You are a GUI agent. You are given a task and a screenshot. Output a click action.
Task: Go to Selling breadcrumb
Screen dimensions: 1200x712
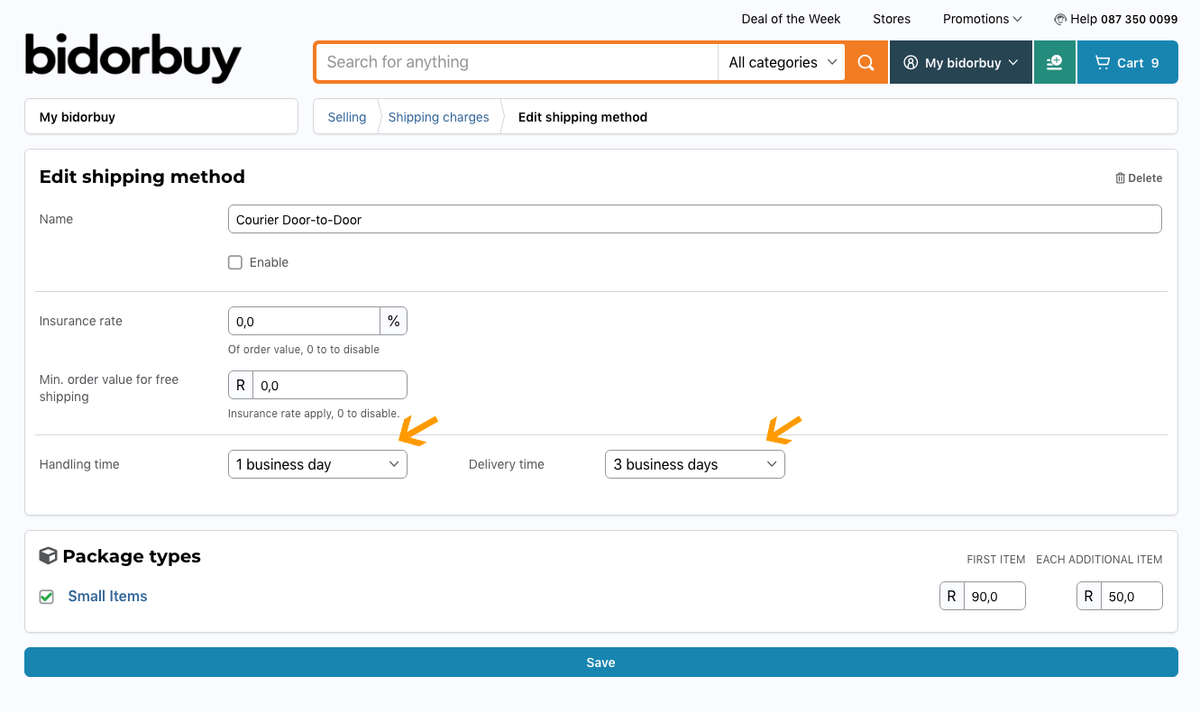tap(347, 117)
